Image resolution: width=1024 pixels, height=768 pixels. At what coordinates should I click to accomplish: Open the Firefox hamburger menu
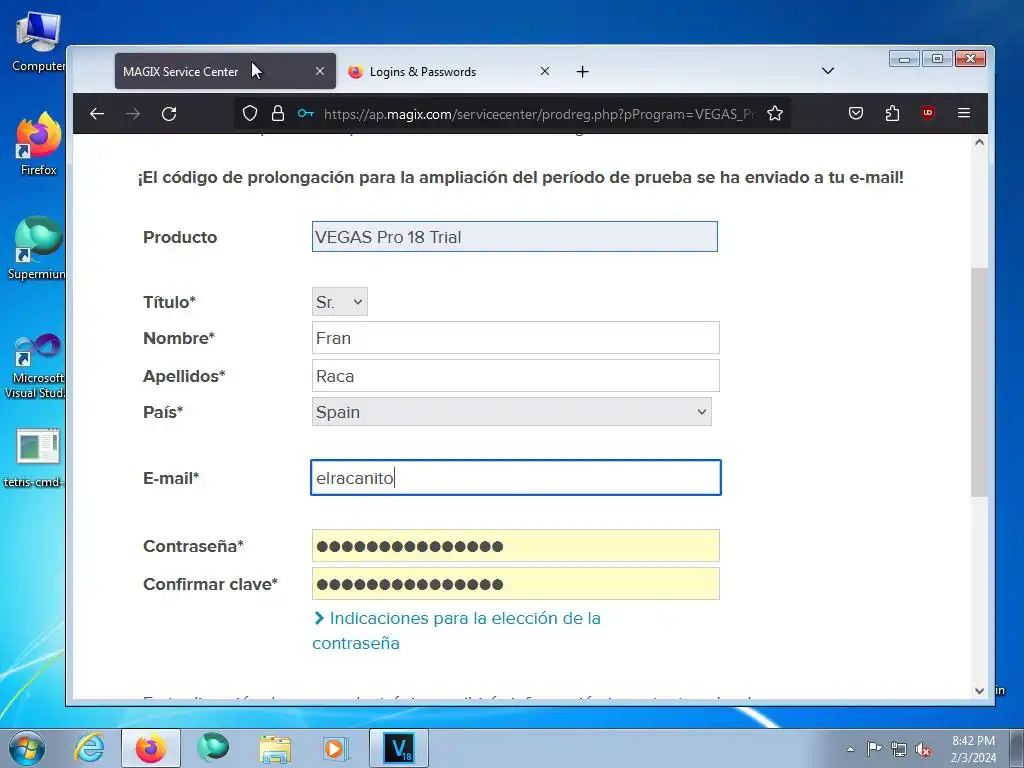(x=964, y=113)
